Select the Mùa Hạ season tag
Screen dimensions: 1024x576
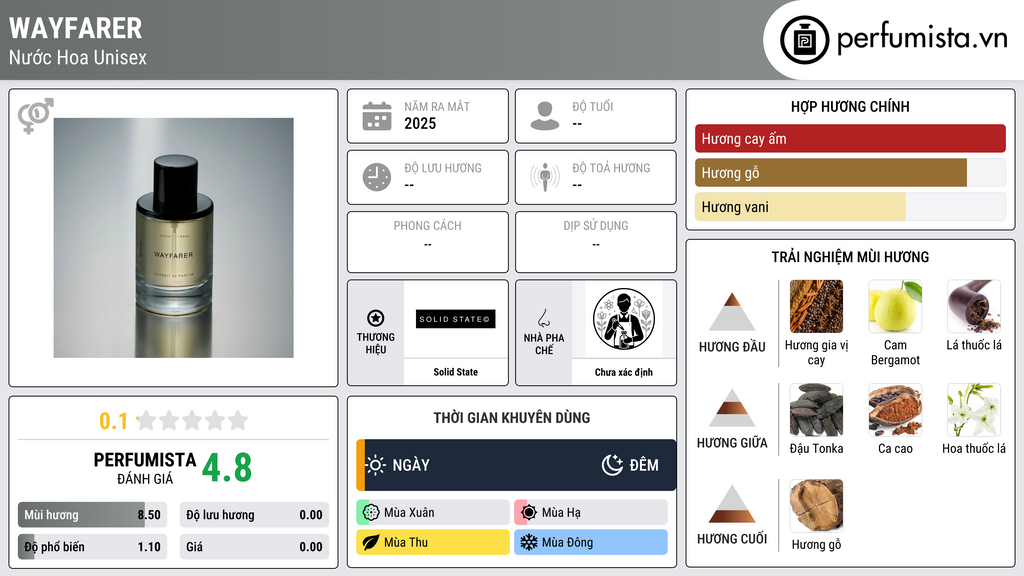coord(591,513)
